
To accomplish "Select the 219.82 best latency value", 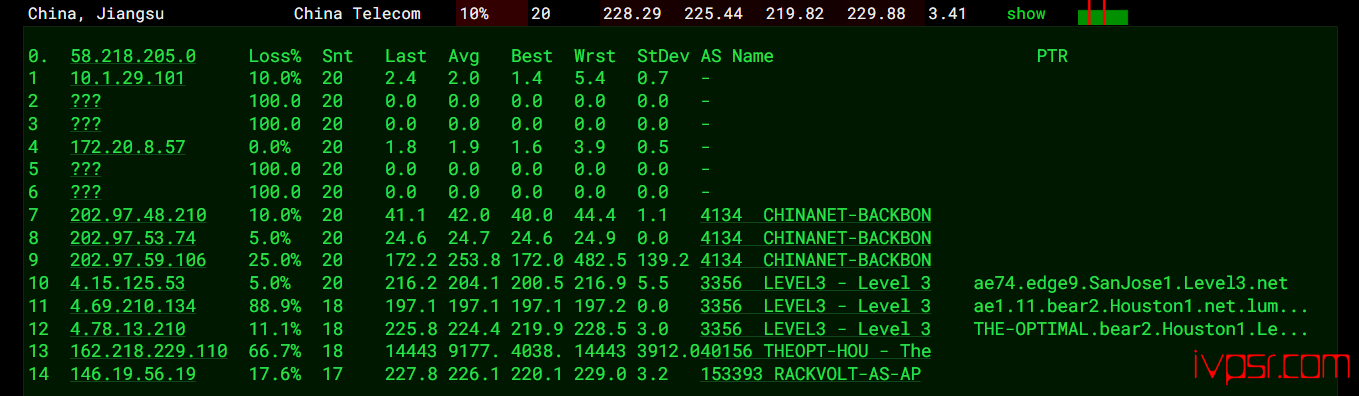I will [x=795, y=14].
